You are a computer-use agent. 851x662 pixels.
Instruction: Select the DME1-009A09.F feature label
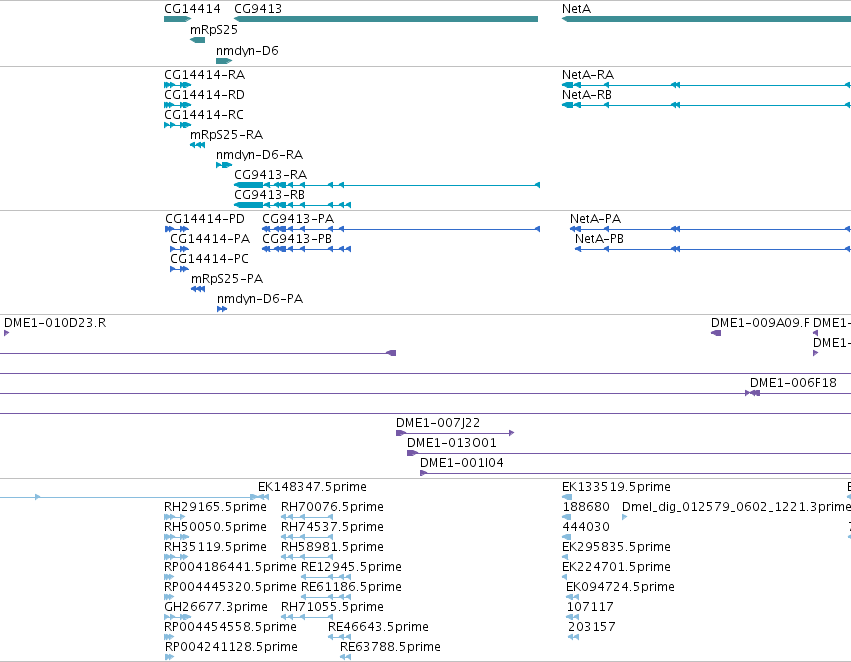[760, 323]
